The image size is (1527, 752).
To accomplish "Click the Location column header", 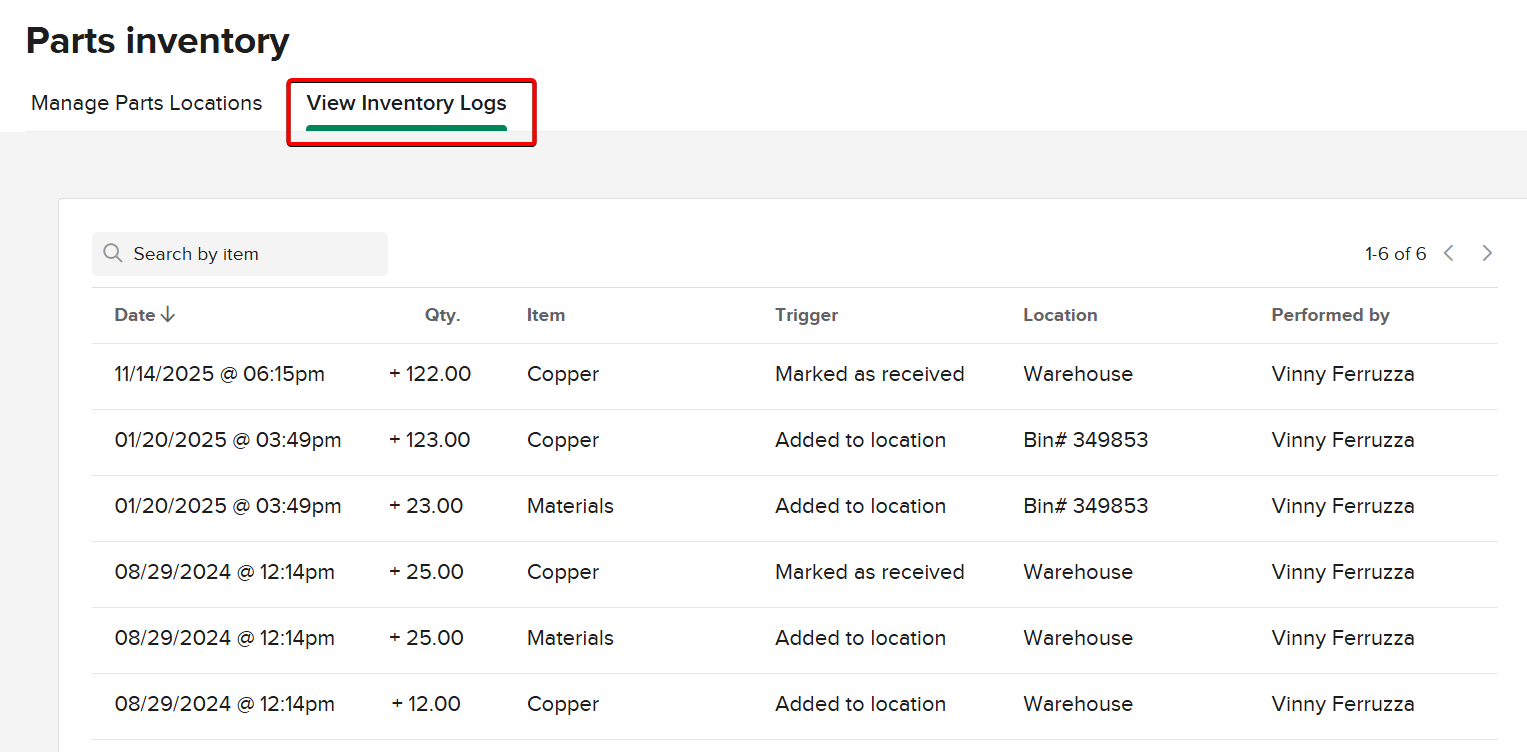I will coord(1060,315).
